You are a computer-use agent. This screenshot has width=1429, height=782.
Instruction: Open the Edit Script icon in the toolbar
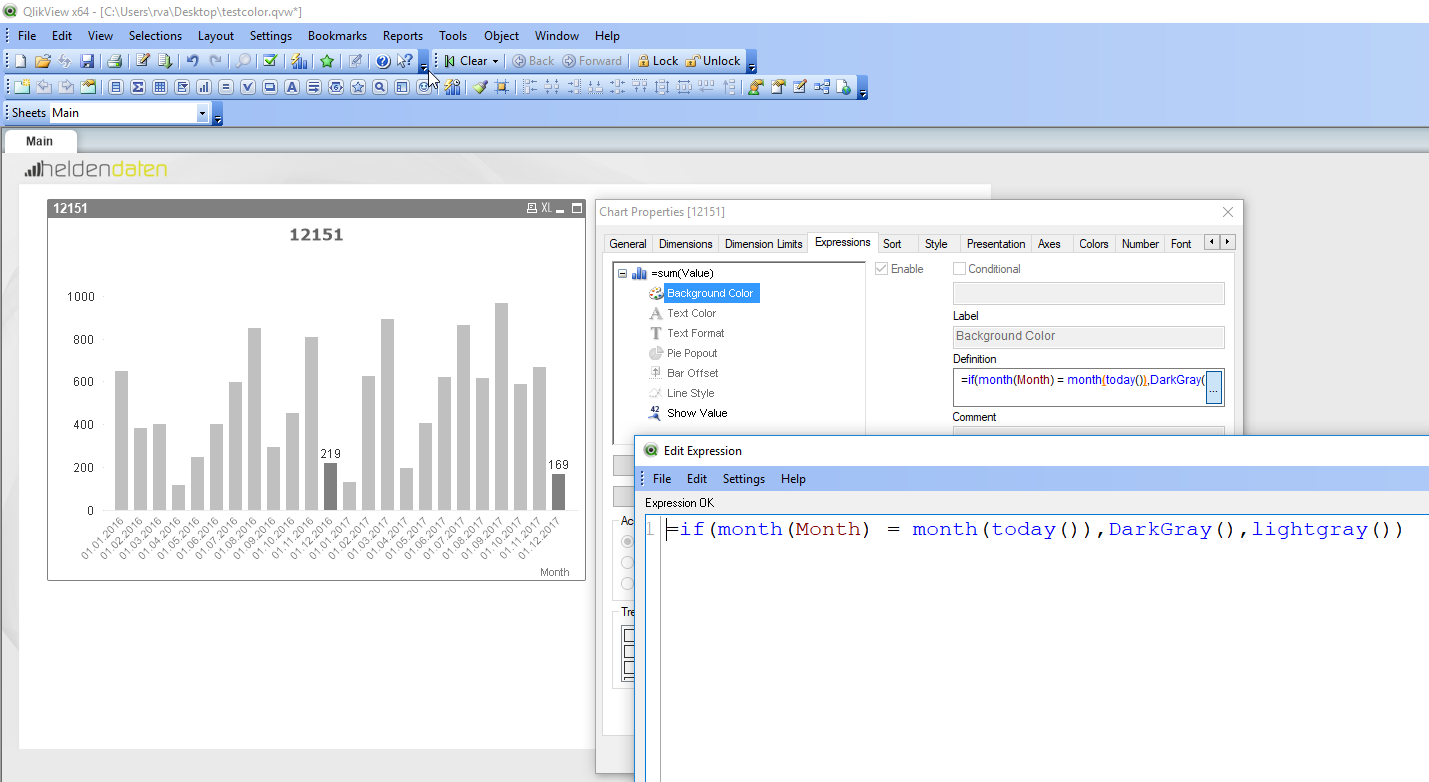141,60
